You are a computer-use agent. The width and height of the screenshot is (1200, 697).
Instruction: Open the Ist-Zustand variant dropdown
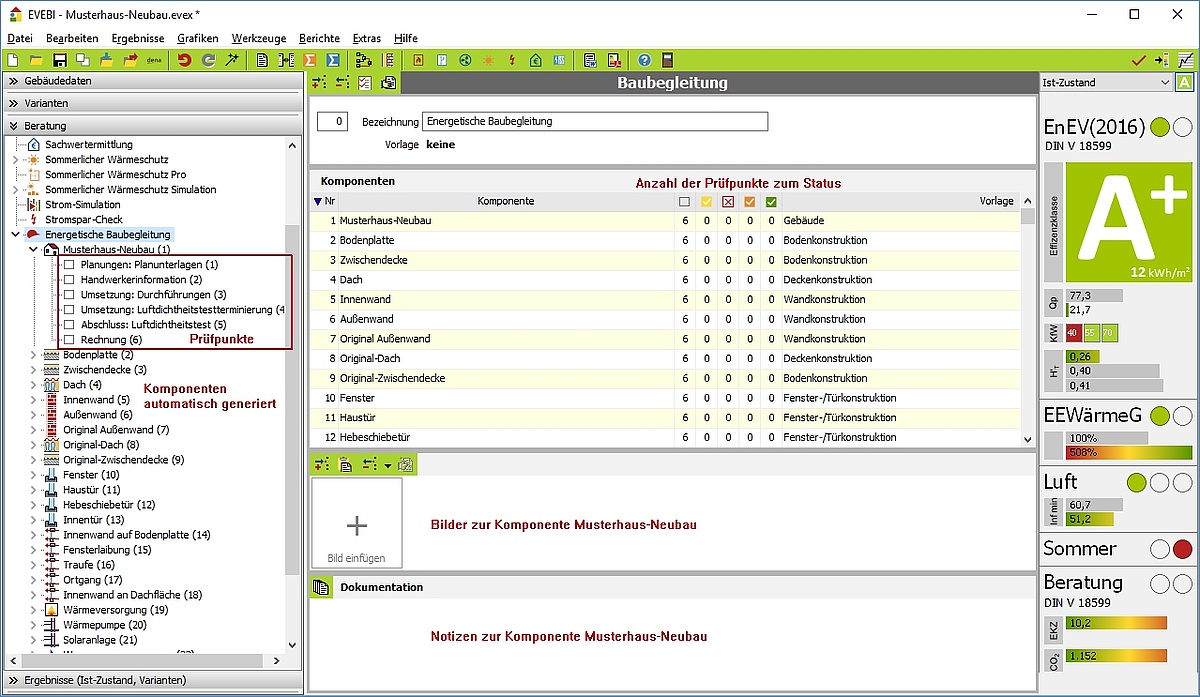1105,83
